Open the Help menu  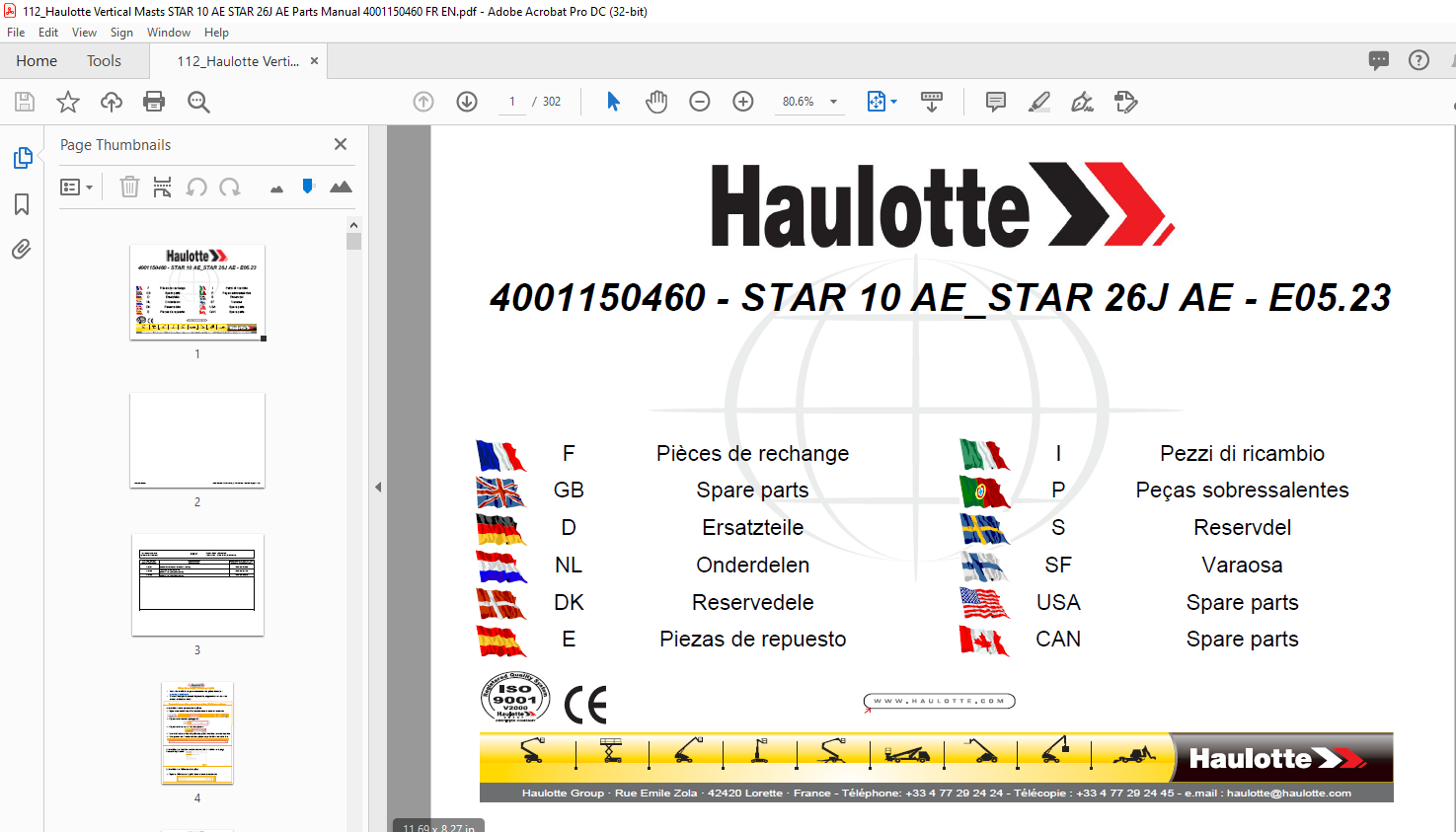216,33
